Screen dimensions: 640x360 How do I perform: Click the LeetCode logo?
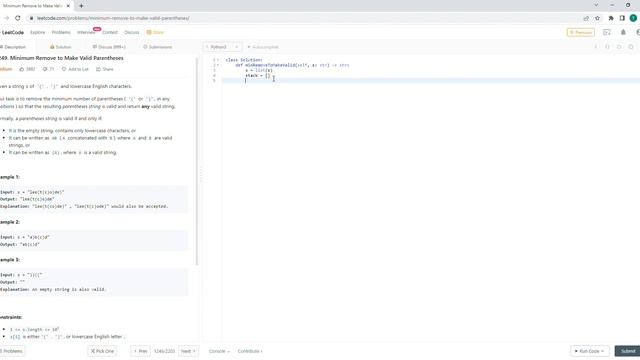pyautogui.click(x=12, y=32)
